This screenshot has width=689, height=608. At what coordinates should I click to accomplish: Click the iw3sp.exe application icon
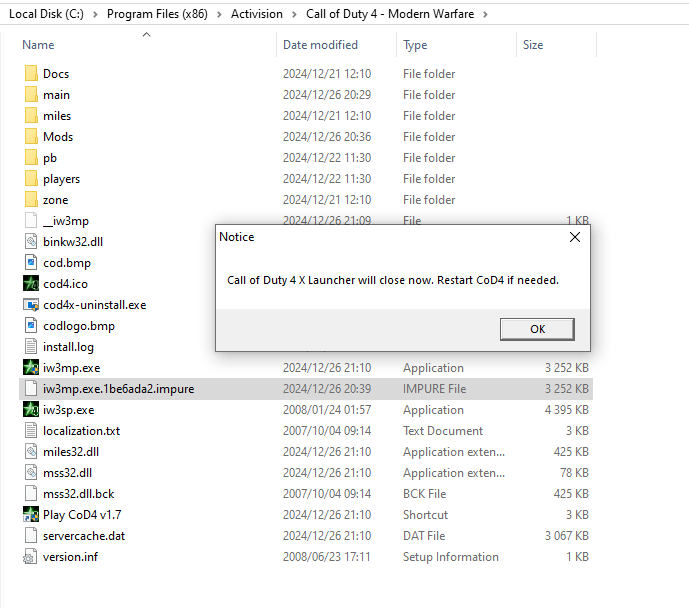point(31,410)
